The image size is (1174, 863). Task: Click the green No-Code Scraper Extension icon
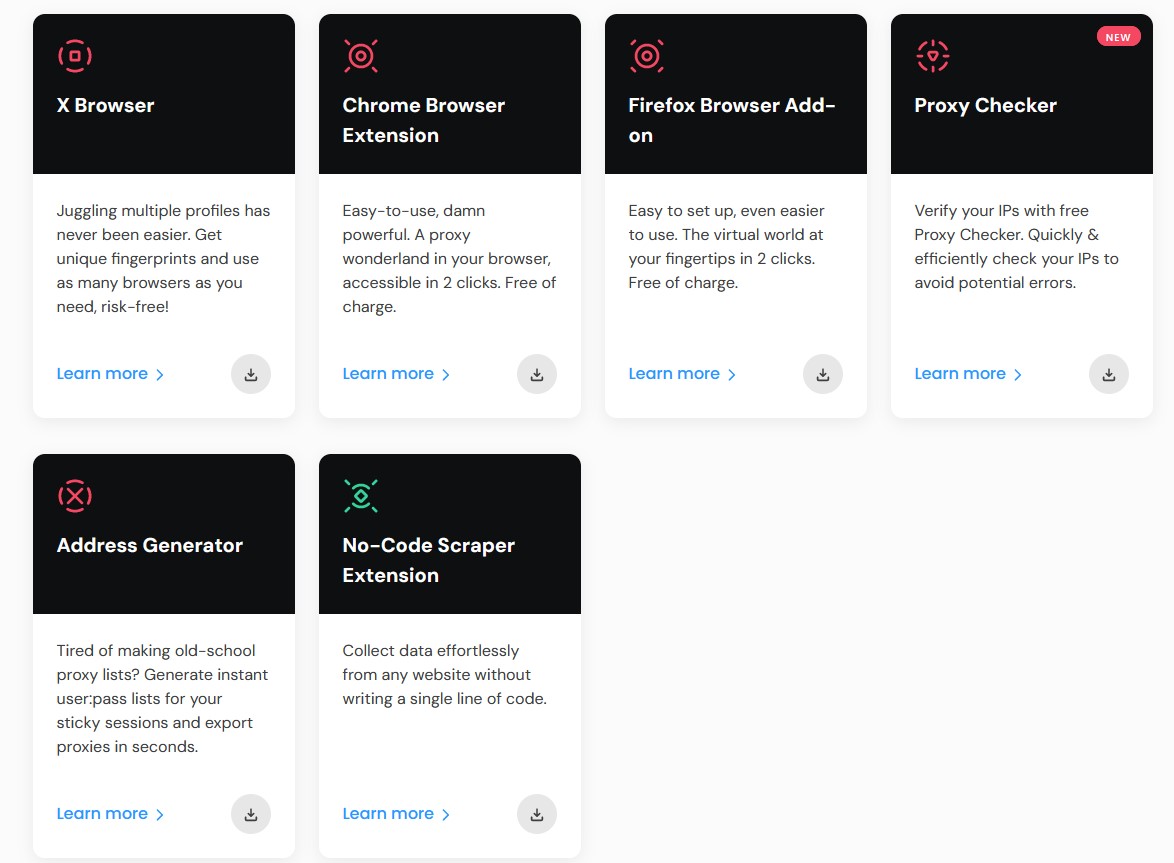pyautogui.click(x=361, y=496)
